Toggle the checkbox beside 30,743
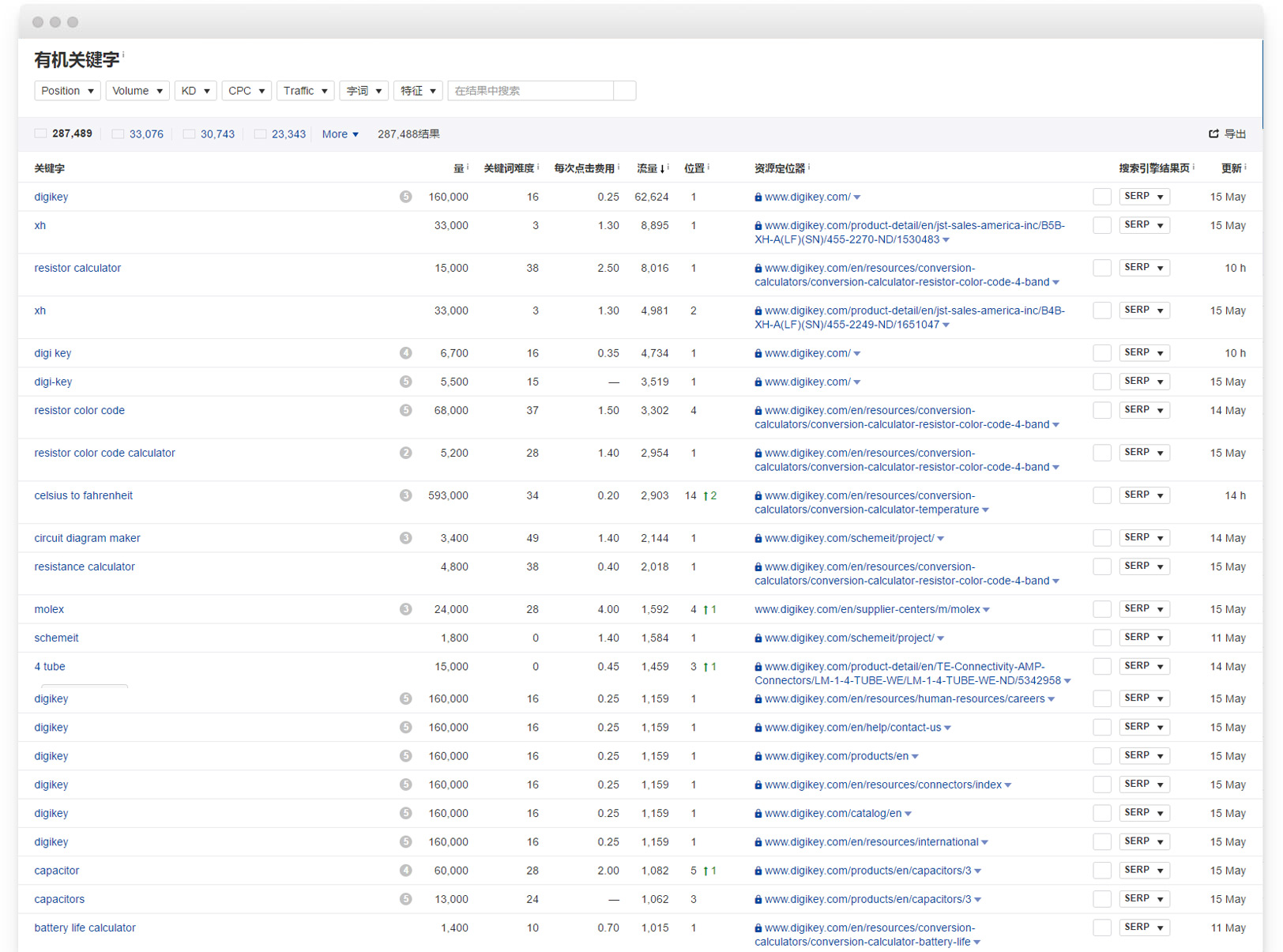 pyautogui.click(x=189, y=134)
